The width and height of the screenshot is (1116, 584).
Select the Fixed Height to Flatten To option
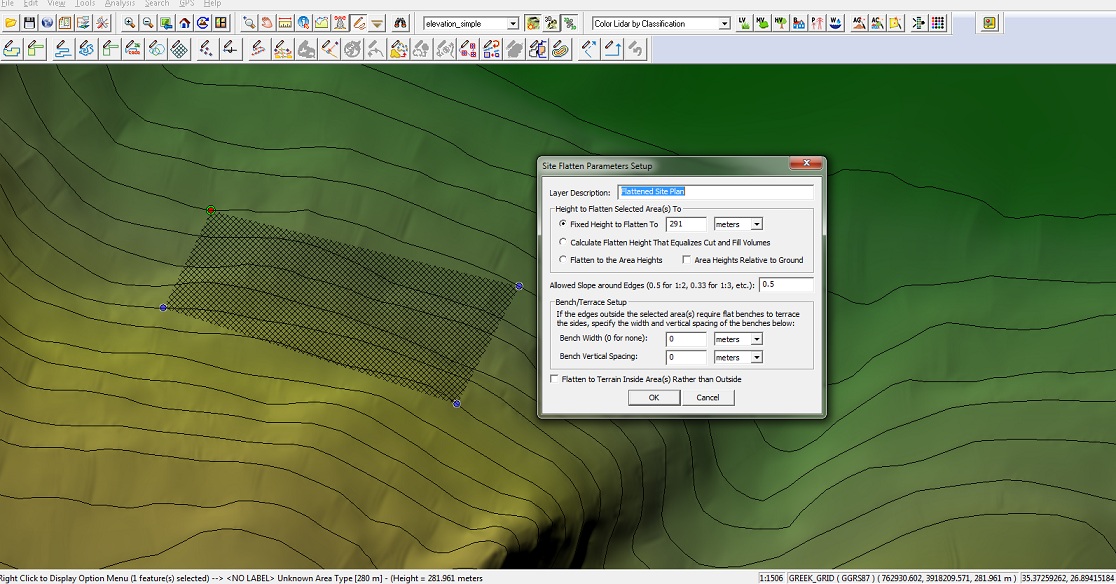point(563,225)
